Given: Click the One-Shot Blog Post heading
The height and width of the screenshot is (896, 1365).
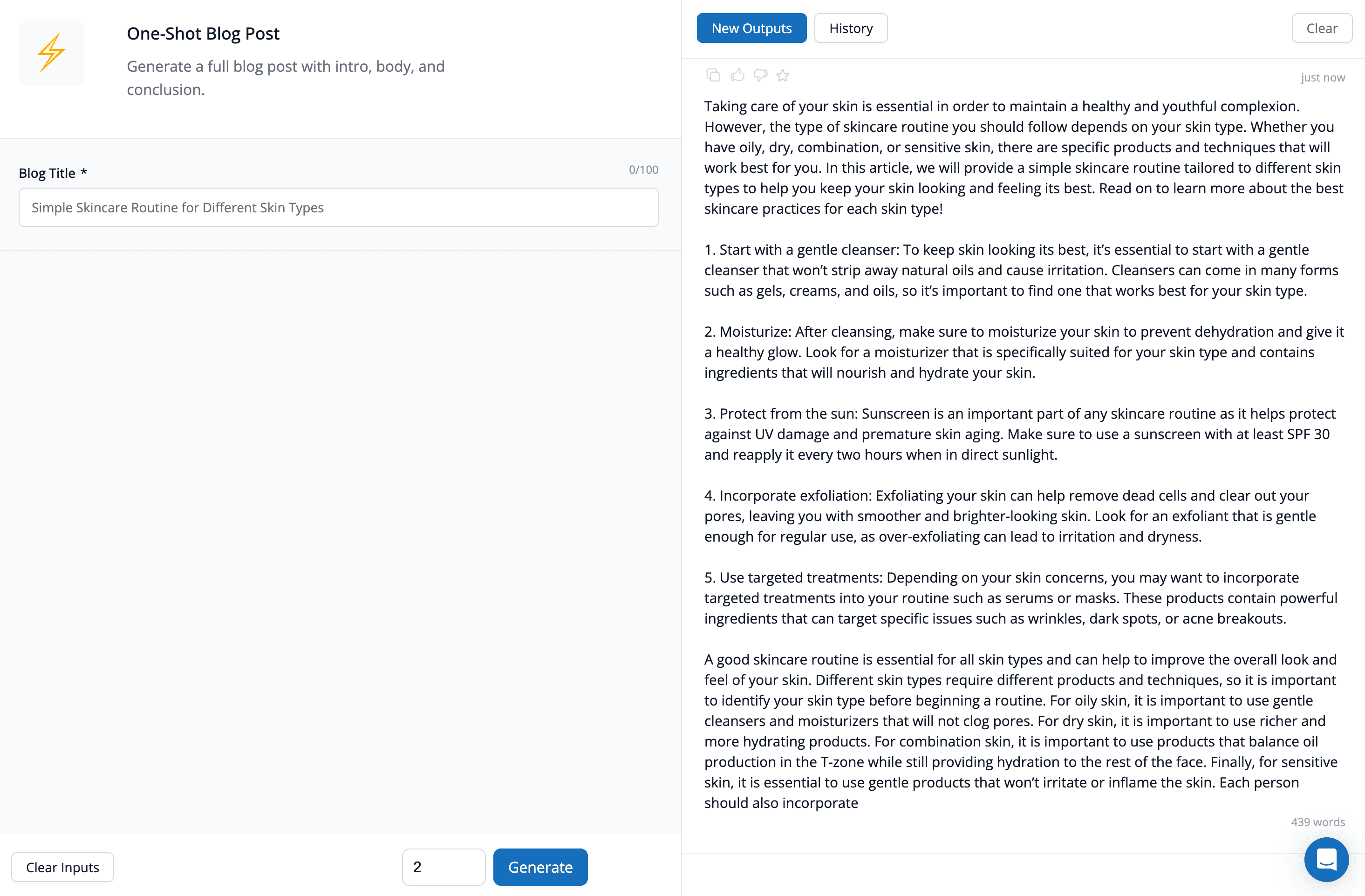Looking at the screenshot, I should 203,33.
